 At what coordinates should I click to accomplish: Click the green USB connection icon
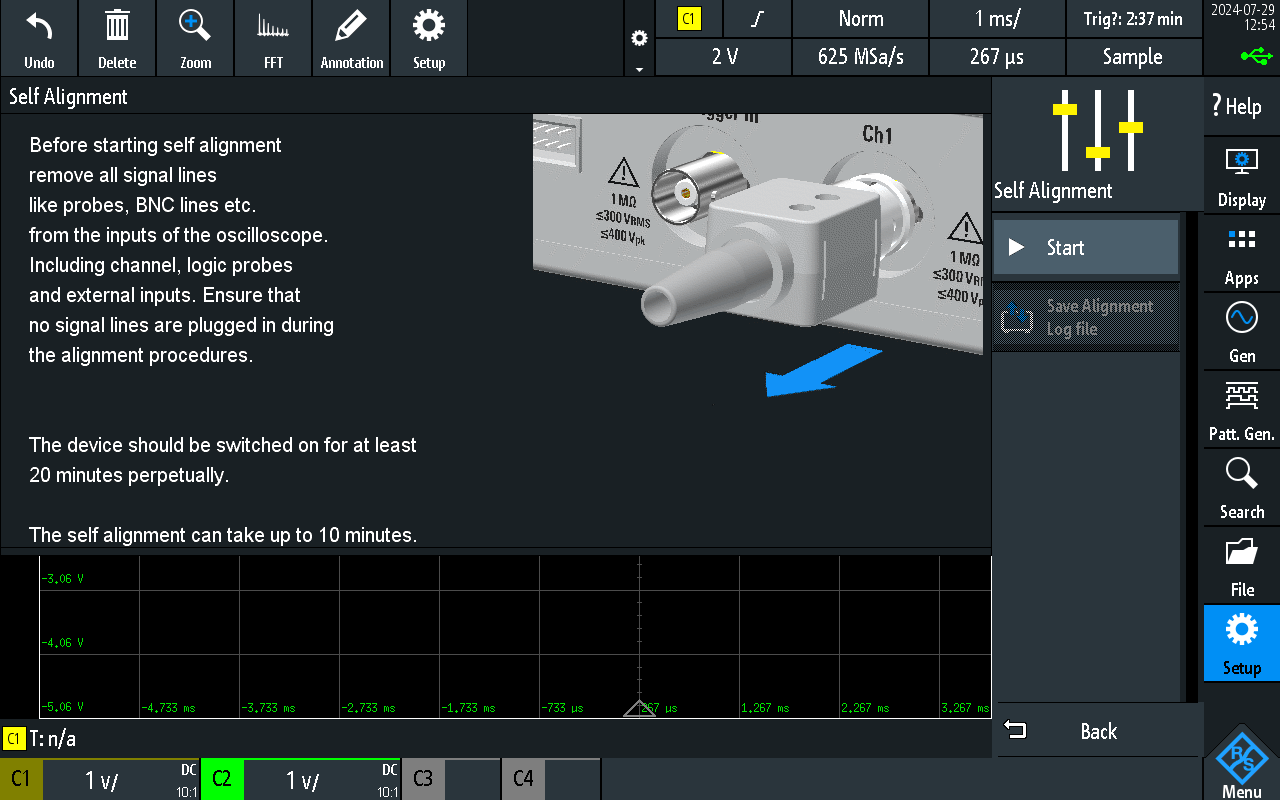point(1257,56)
